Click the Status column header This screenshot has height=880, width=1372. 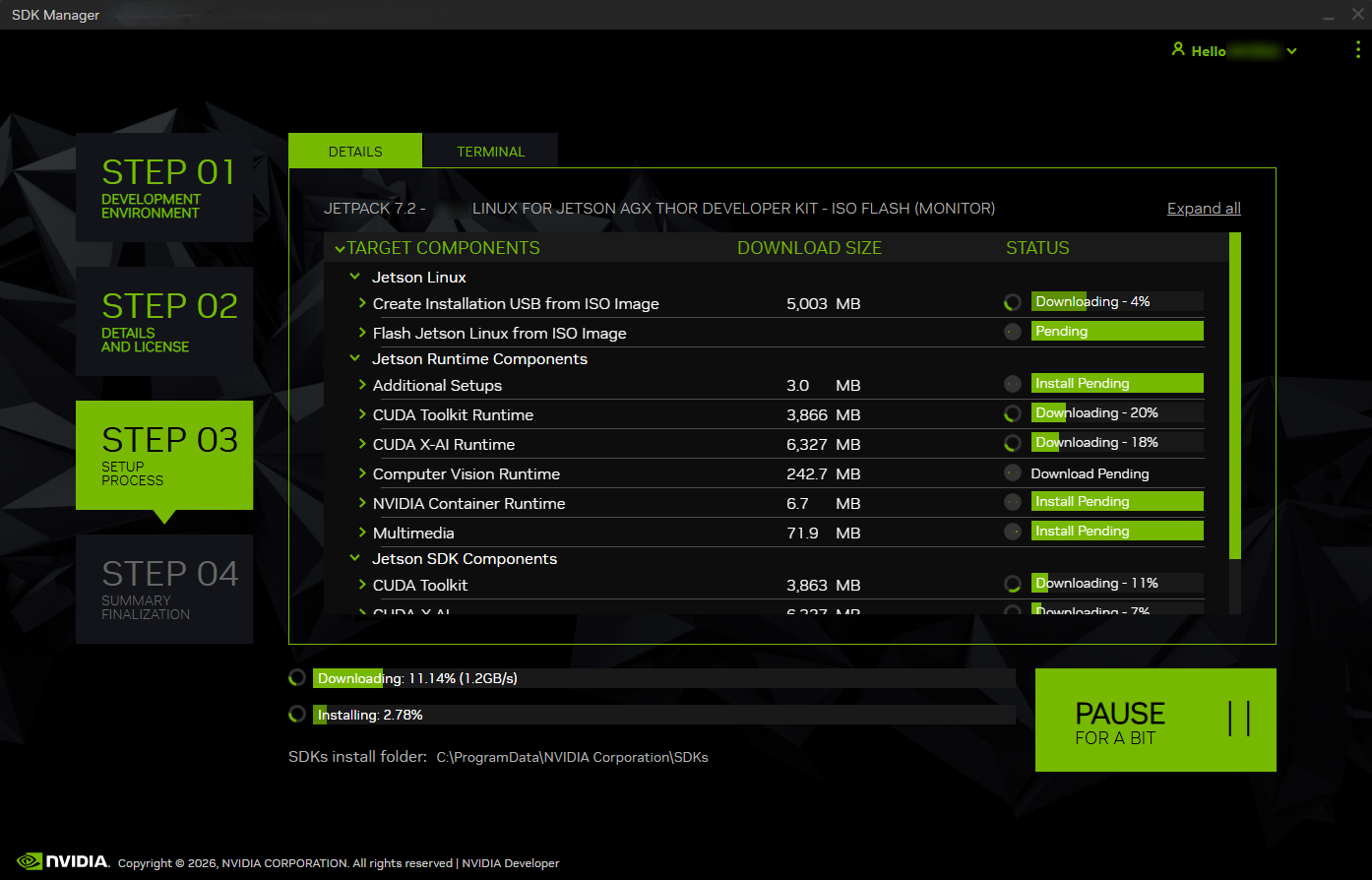point(1037,248)
